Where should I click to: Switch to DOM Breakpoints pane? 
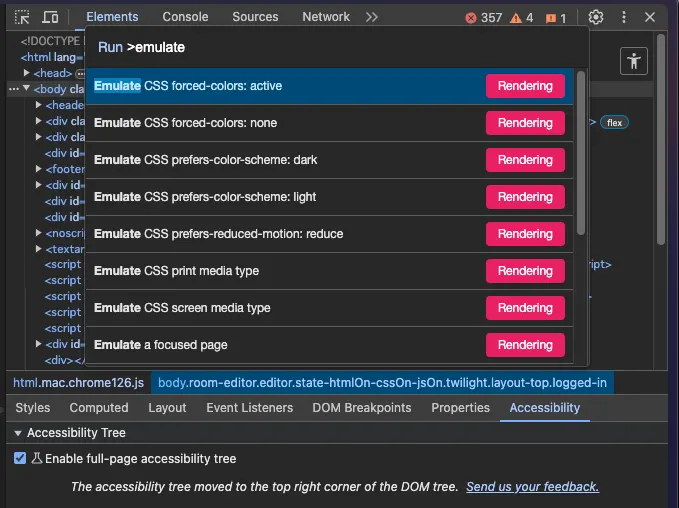click(x=362, y=408)
